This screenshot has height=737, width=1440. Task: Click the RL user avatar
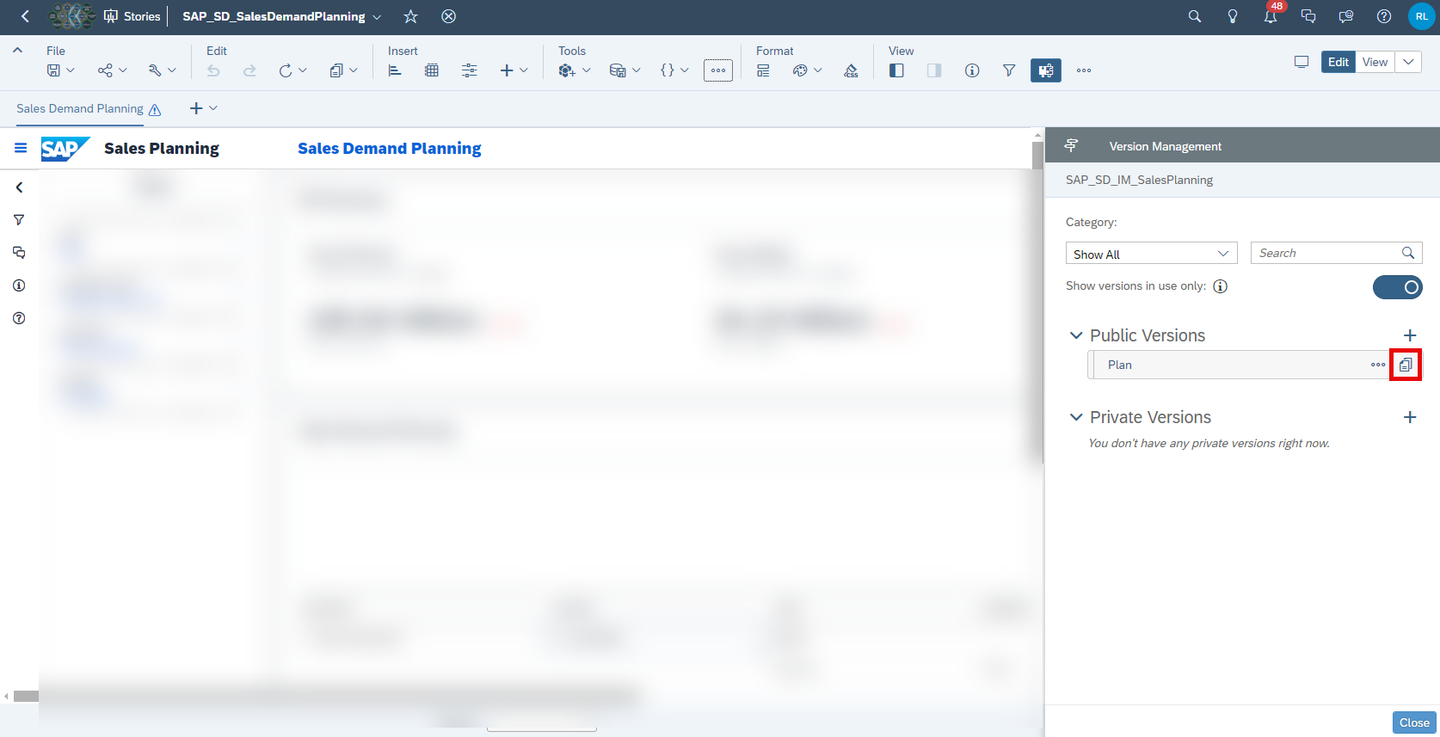click(1421, 16)
